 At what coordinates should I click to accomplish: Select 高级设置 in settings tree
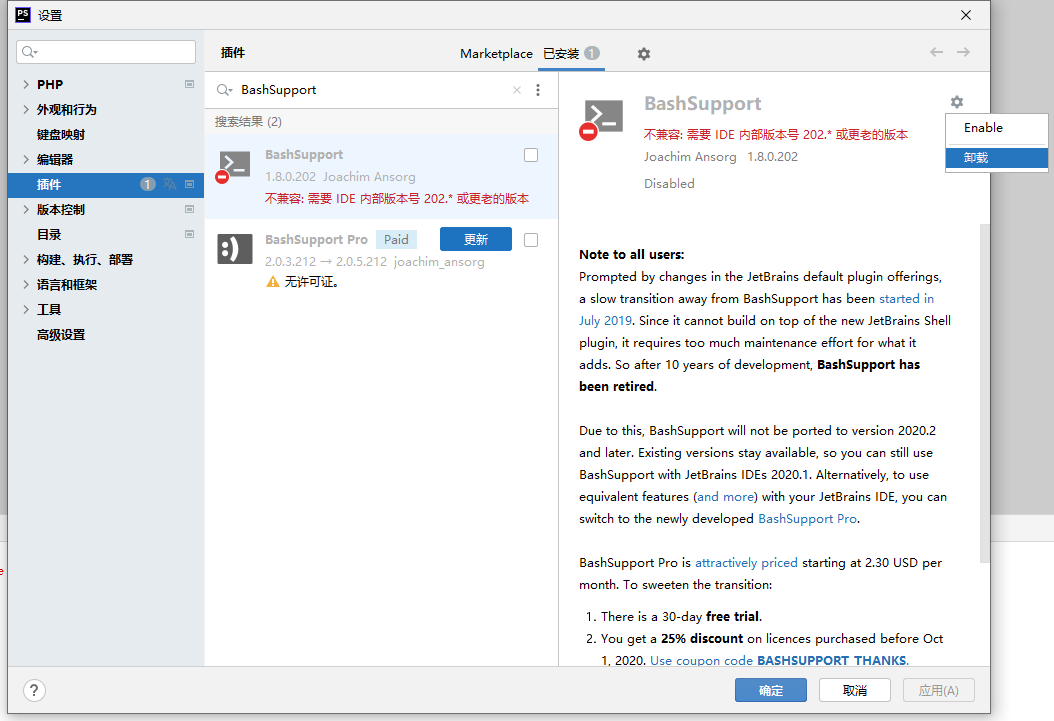click(x=61, y=335)
